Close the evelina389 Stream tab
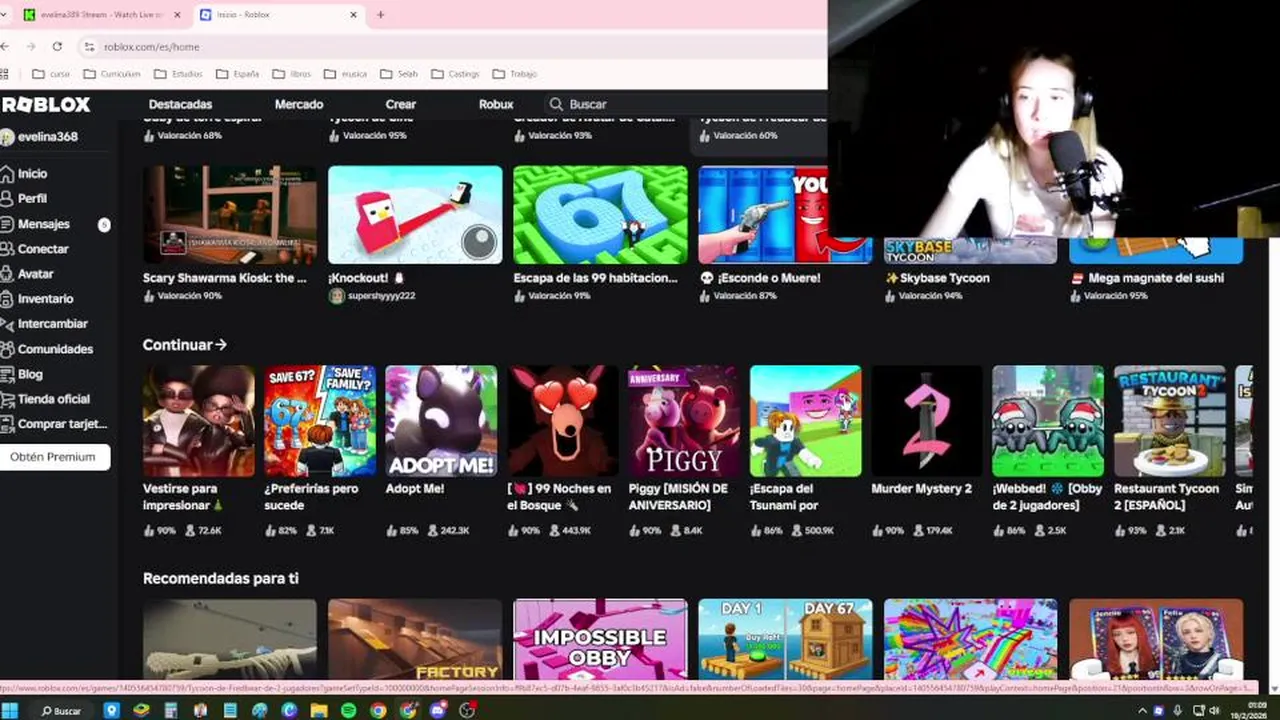 point(178,14)
